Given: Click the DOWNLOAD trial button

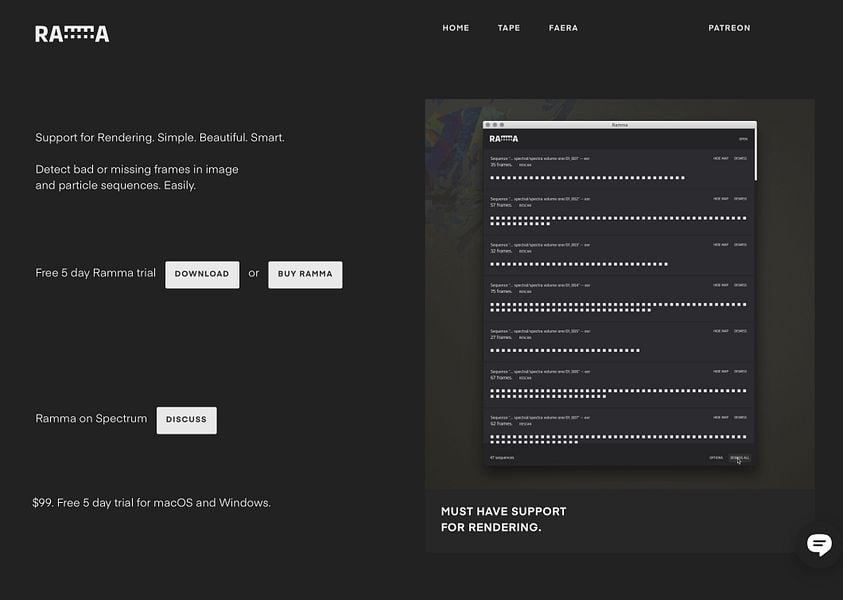Looking at the screenshot, I should click(x=202, y=274).
